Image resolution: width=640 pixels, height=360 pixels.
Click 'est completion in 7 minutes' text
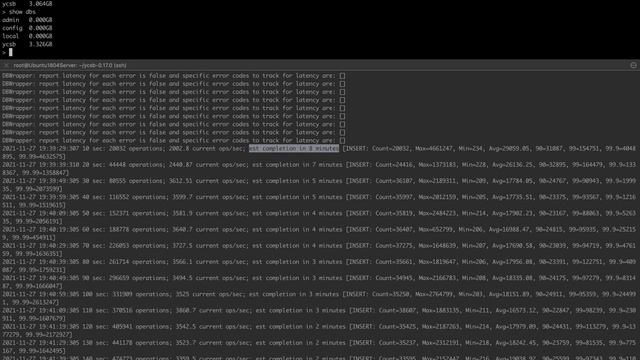pos(297,165)
